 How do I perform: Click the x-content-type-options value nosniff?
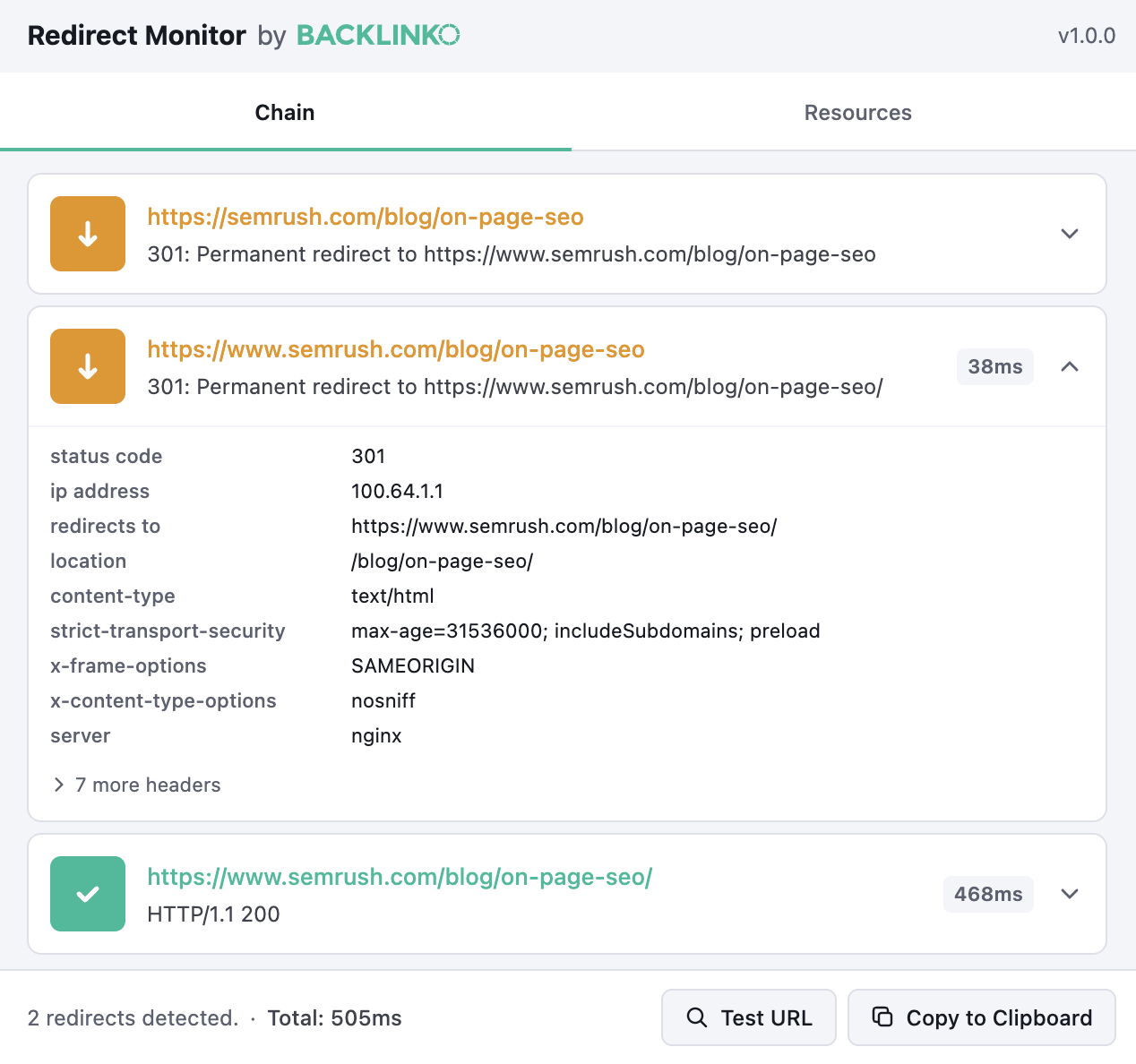(383, 700)
